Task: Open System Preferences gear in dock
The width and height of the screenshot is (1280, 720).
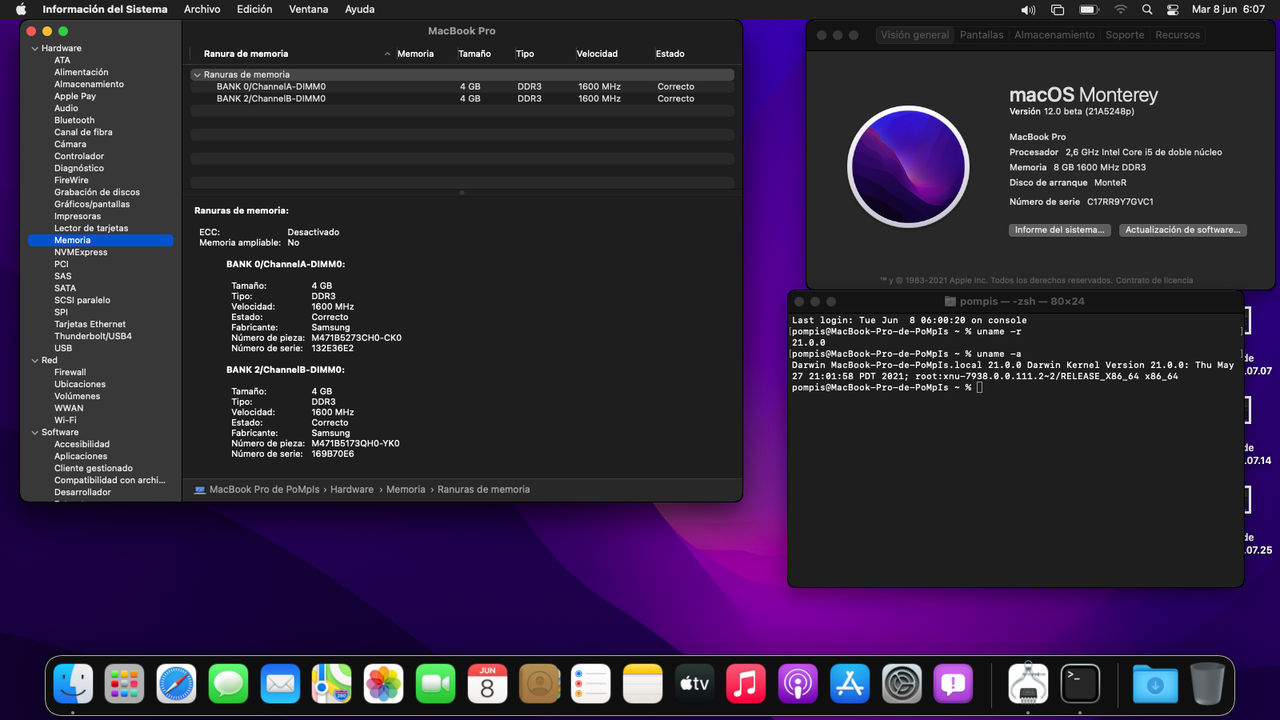Action: click(902, 684)
